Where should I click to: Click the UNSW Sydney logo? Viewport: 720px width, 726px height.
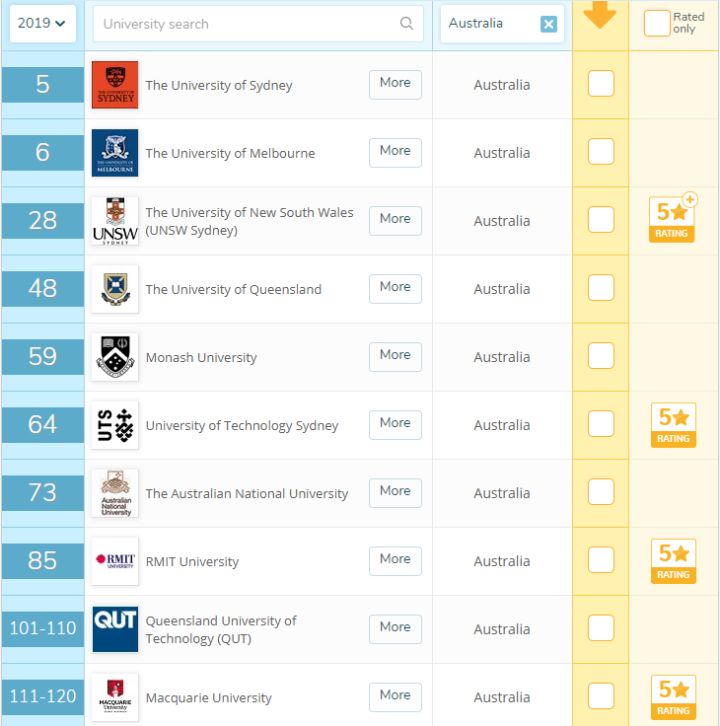pyautogui.click(x=115, y=221)
